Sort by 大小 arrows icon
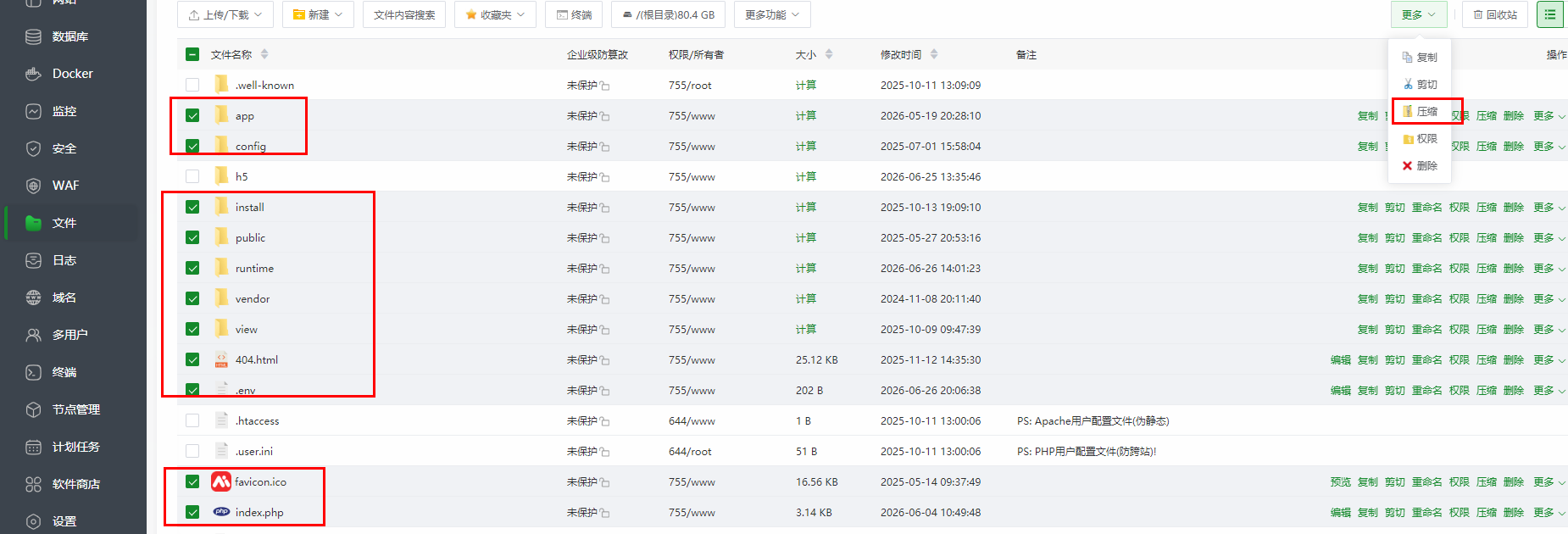Image resolution: width=1568 pixels, height=534 pixels. pos(829,54)
